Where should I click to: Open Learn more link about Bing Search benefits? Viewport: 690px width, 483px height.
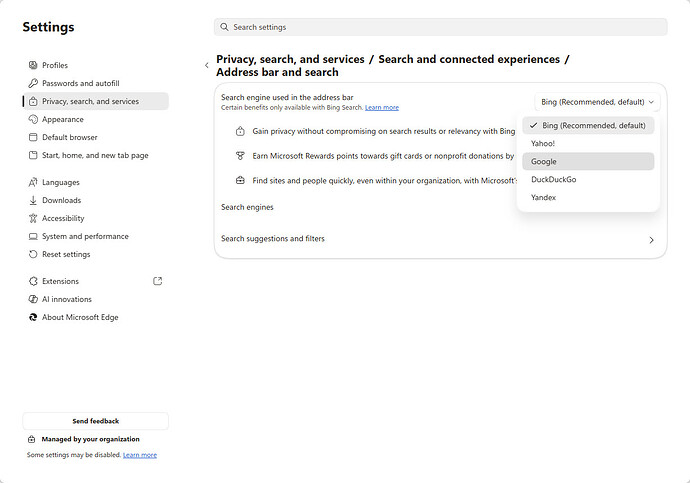click(382, 107)
